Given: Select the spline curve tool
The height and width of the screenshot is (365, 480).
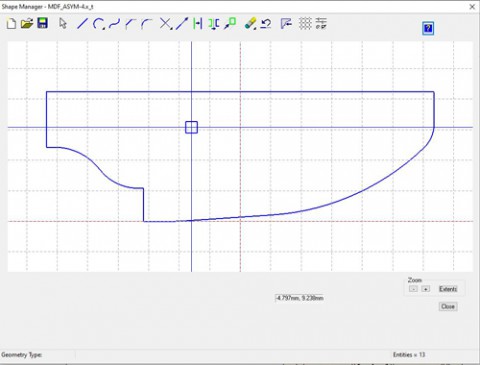Looking at the screenshot, I should [x=114, y=24].
